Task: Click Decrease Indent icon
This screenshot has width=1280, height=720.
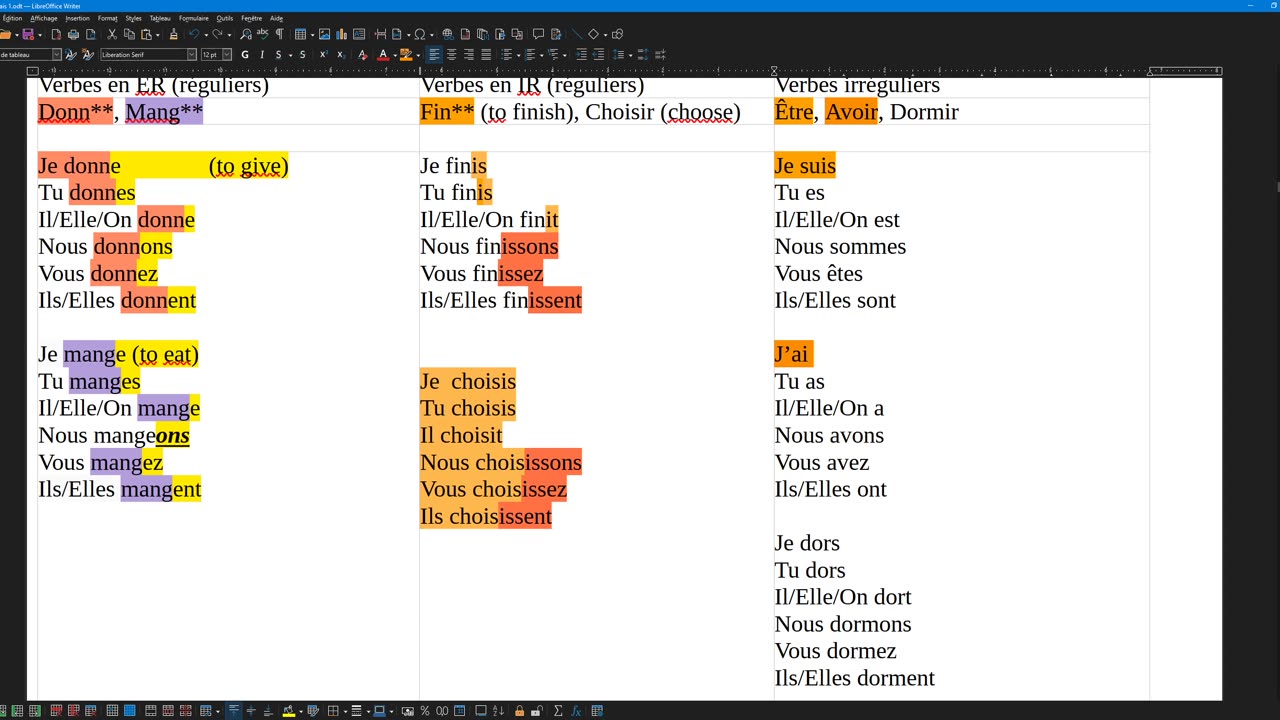Action: coord(598,54)
